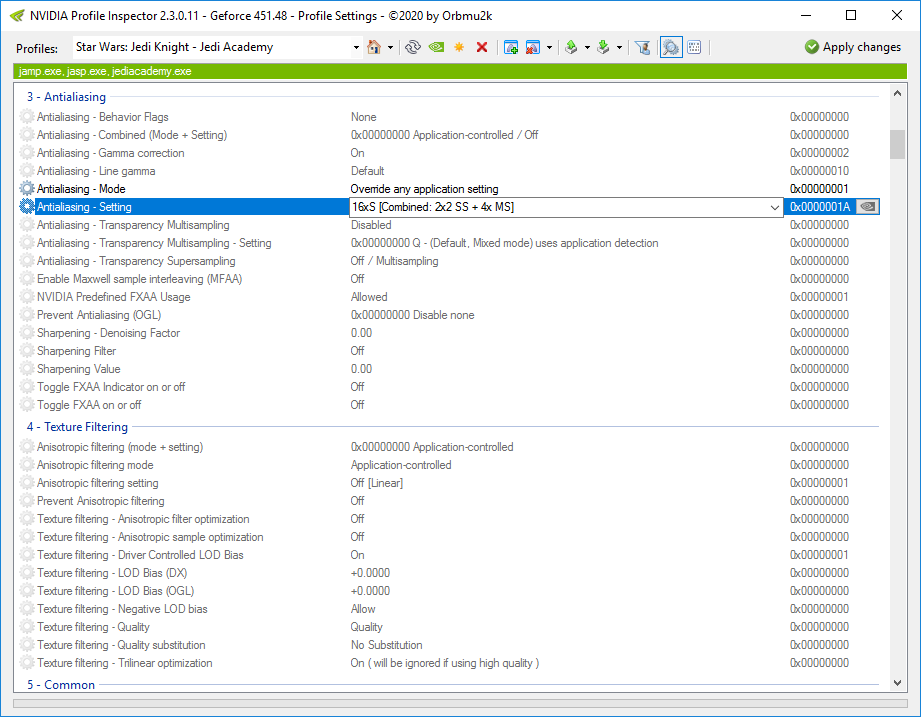The image size is (921, 717).
Task: Select the Antialiasing - Mode row
Action: [x=449, y=188]
